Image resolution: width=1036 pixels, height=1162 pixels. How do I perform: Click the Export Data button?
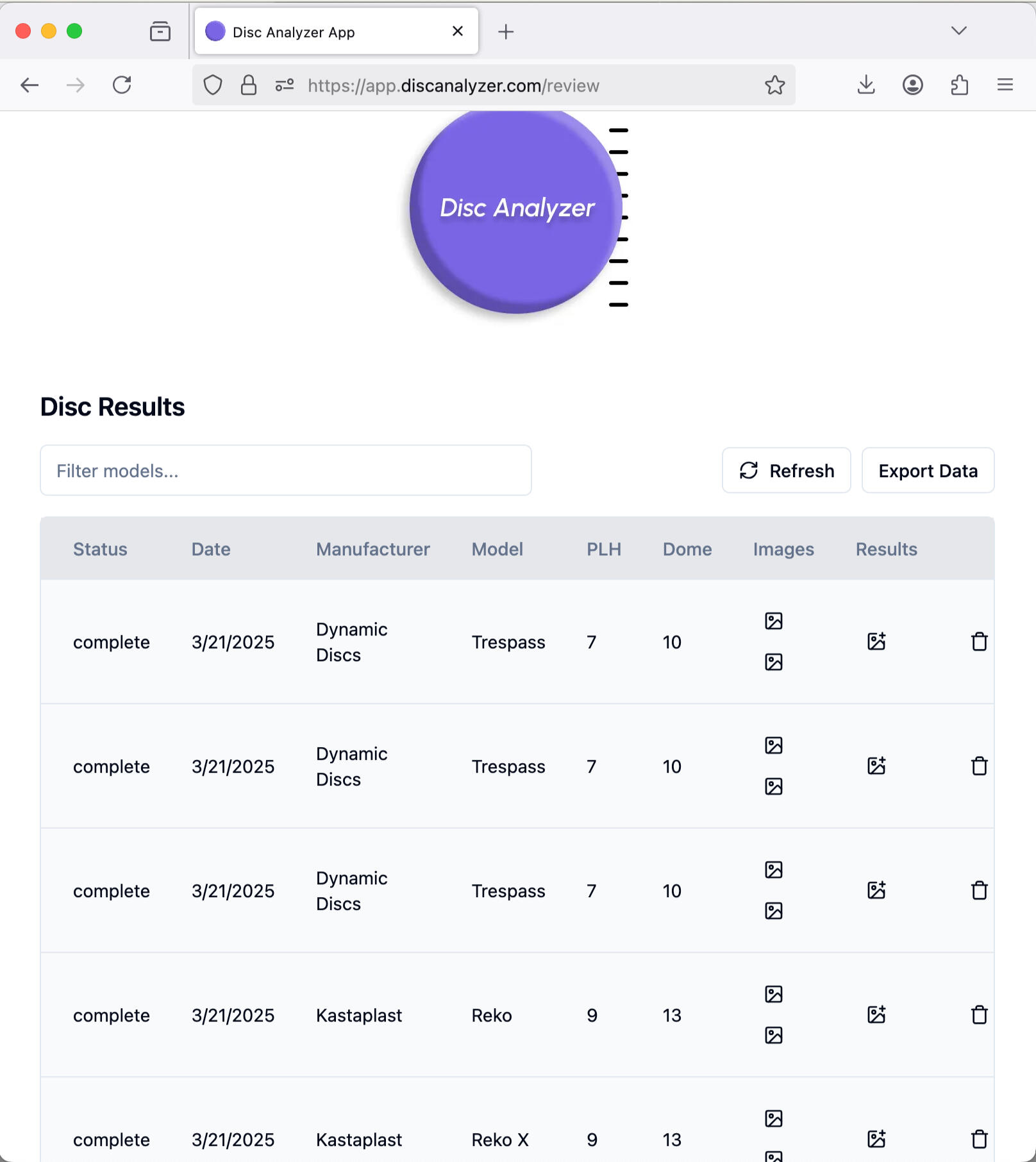928,470
